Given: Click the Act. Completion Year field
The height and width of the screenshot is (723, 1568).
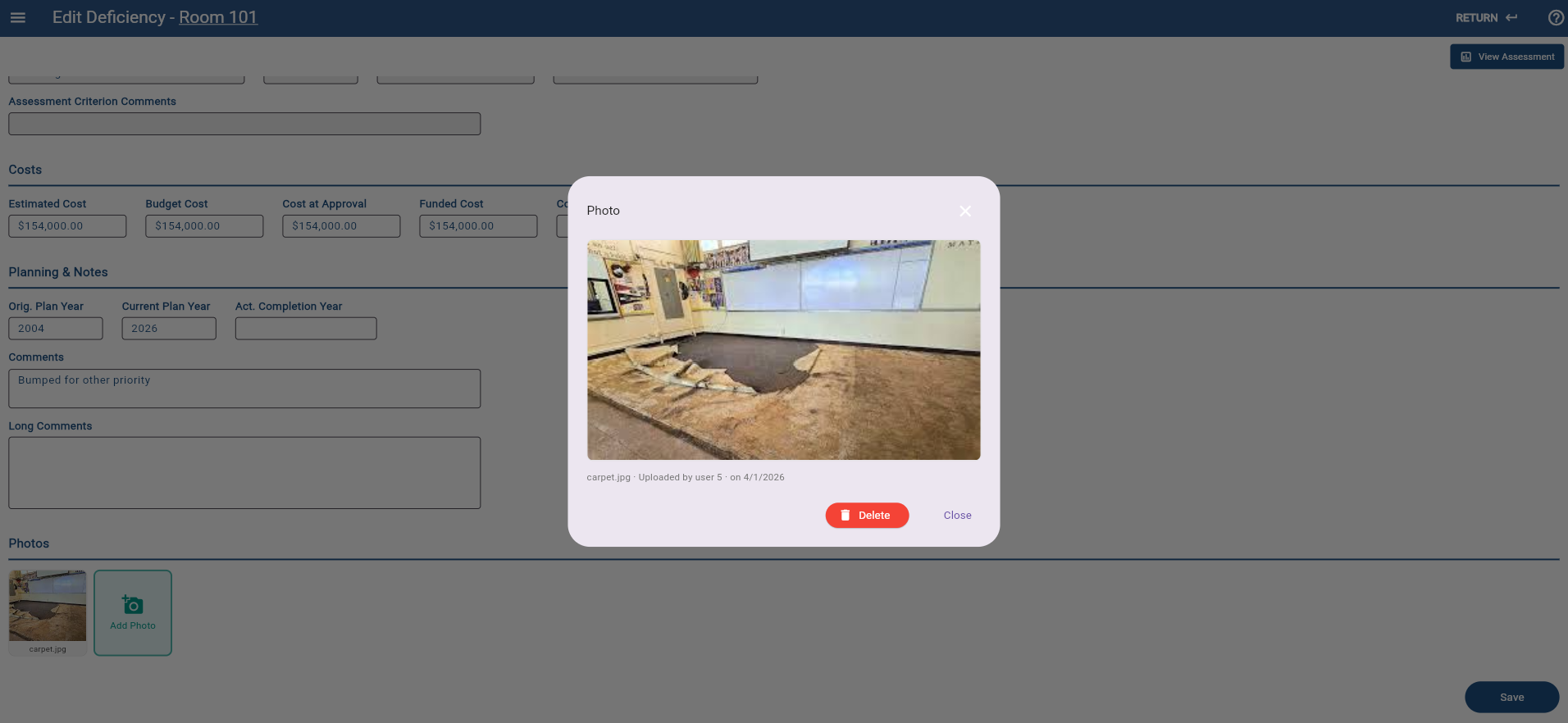Looking at the screenshot, I should [306, 329].
